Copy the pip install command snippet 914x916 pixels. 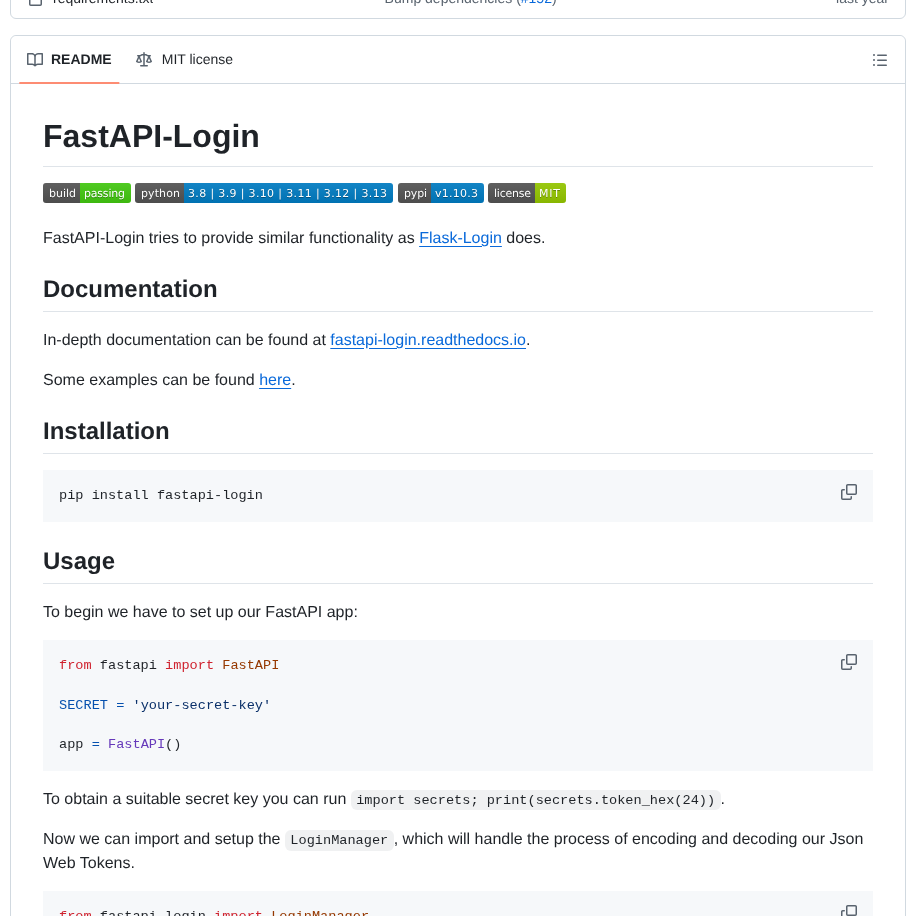point(848,492)
